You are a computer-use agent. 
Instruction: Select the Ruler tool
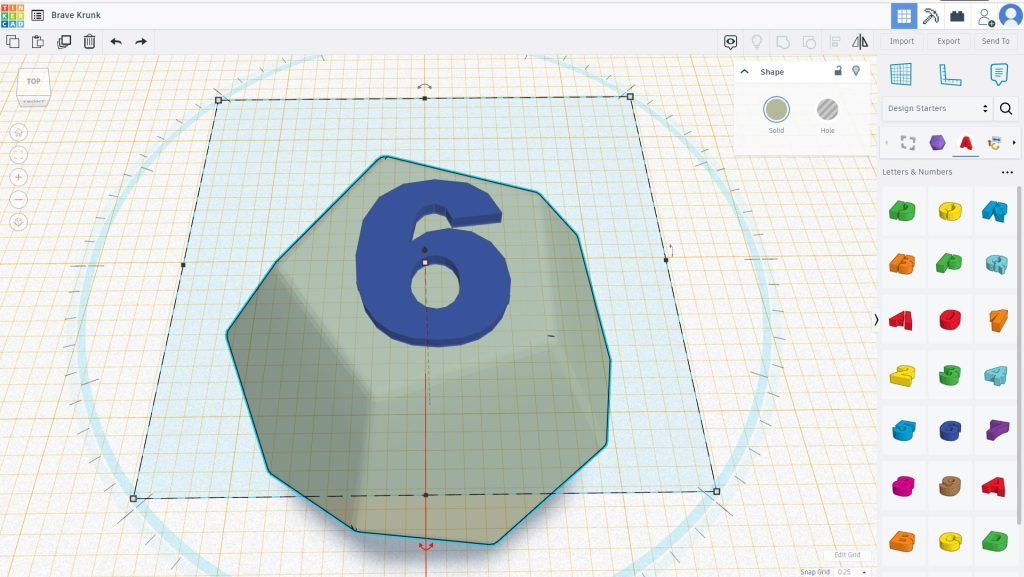pos(950,74)
